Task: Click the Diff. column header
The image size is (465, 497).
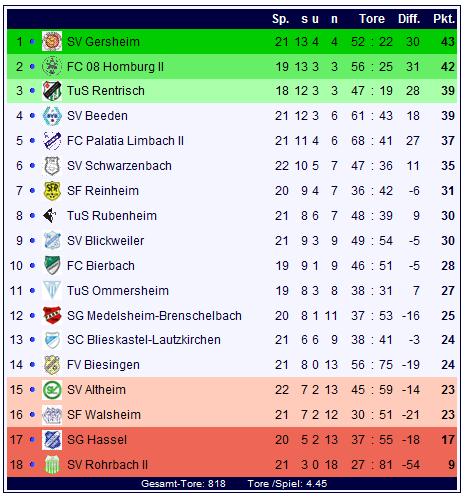Action: coord(409,19)
